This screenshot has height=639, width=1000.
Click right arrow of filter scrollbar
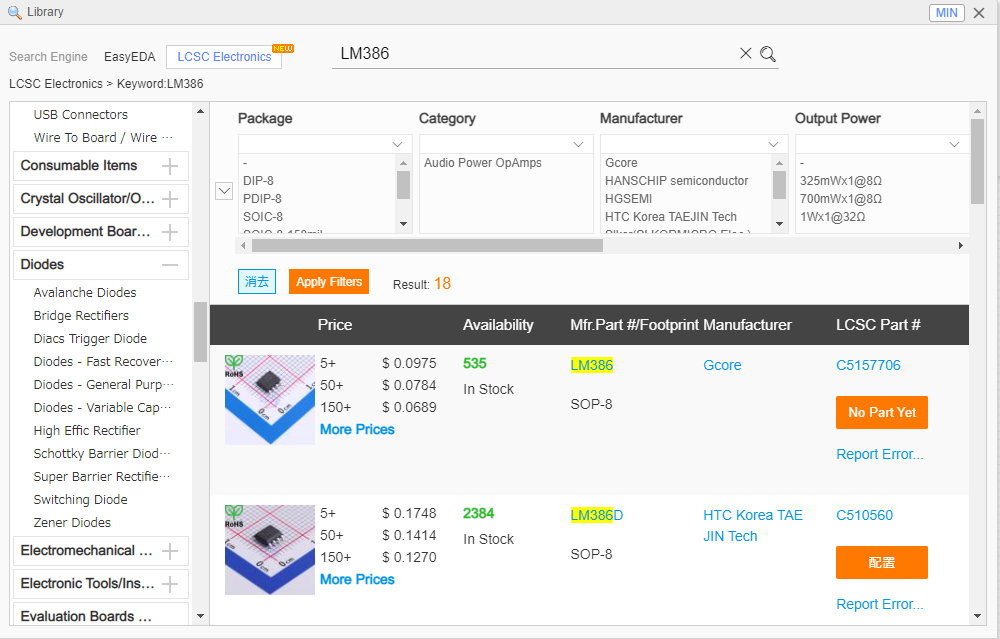tap(960, 246)
